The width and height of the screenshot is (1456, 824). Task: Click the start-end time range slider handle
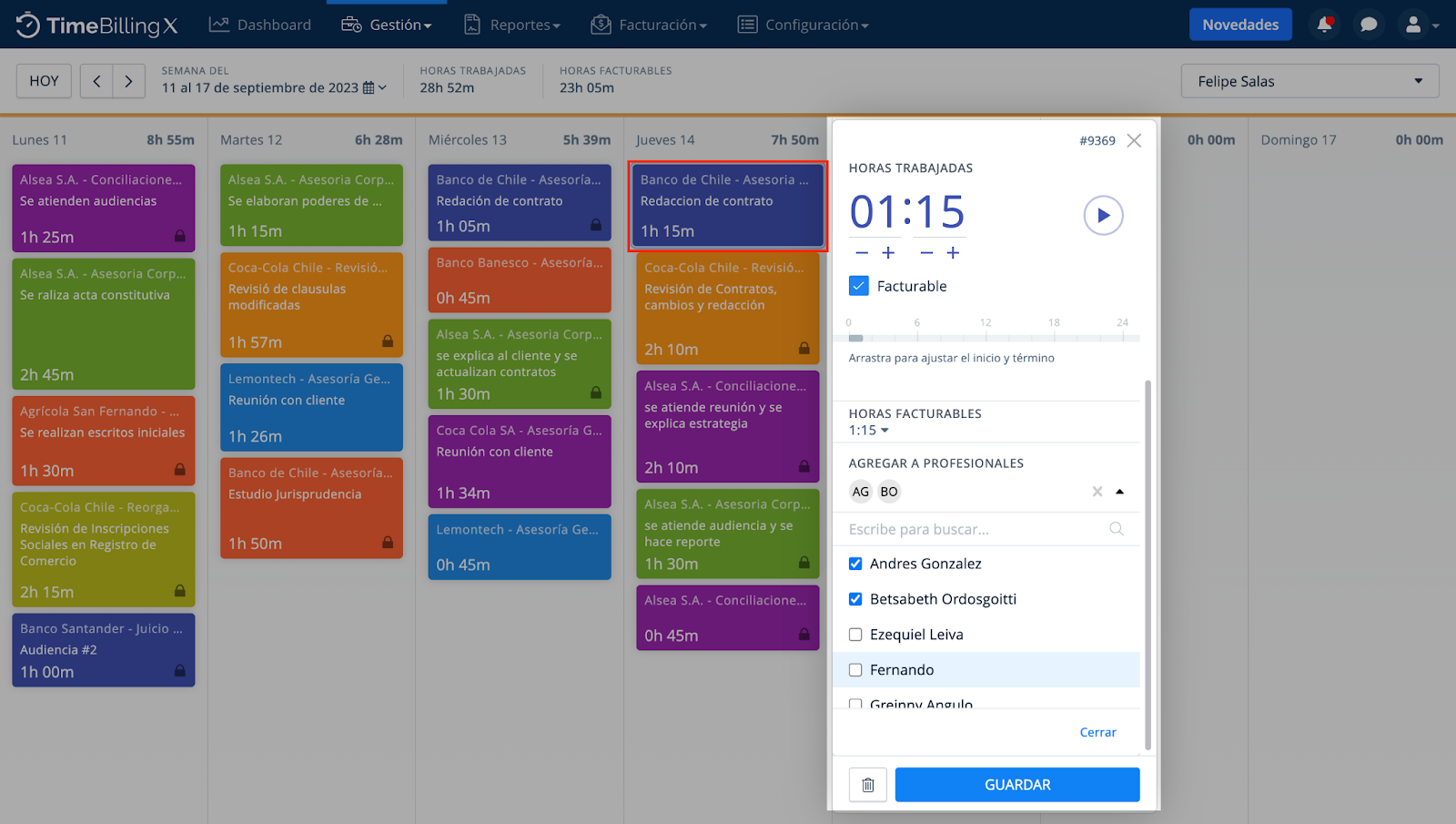(855, 338)
